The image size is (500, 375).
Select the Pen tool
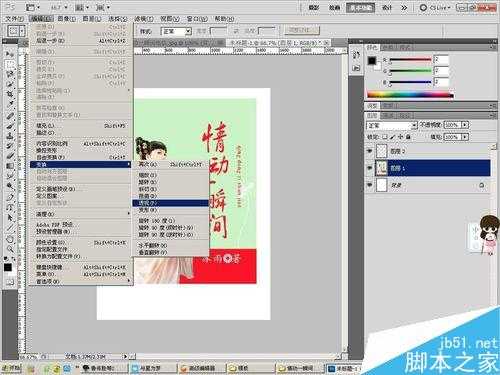[10, 197]
